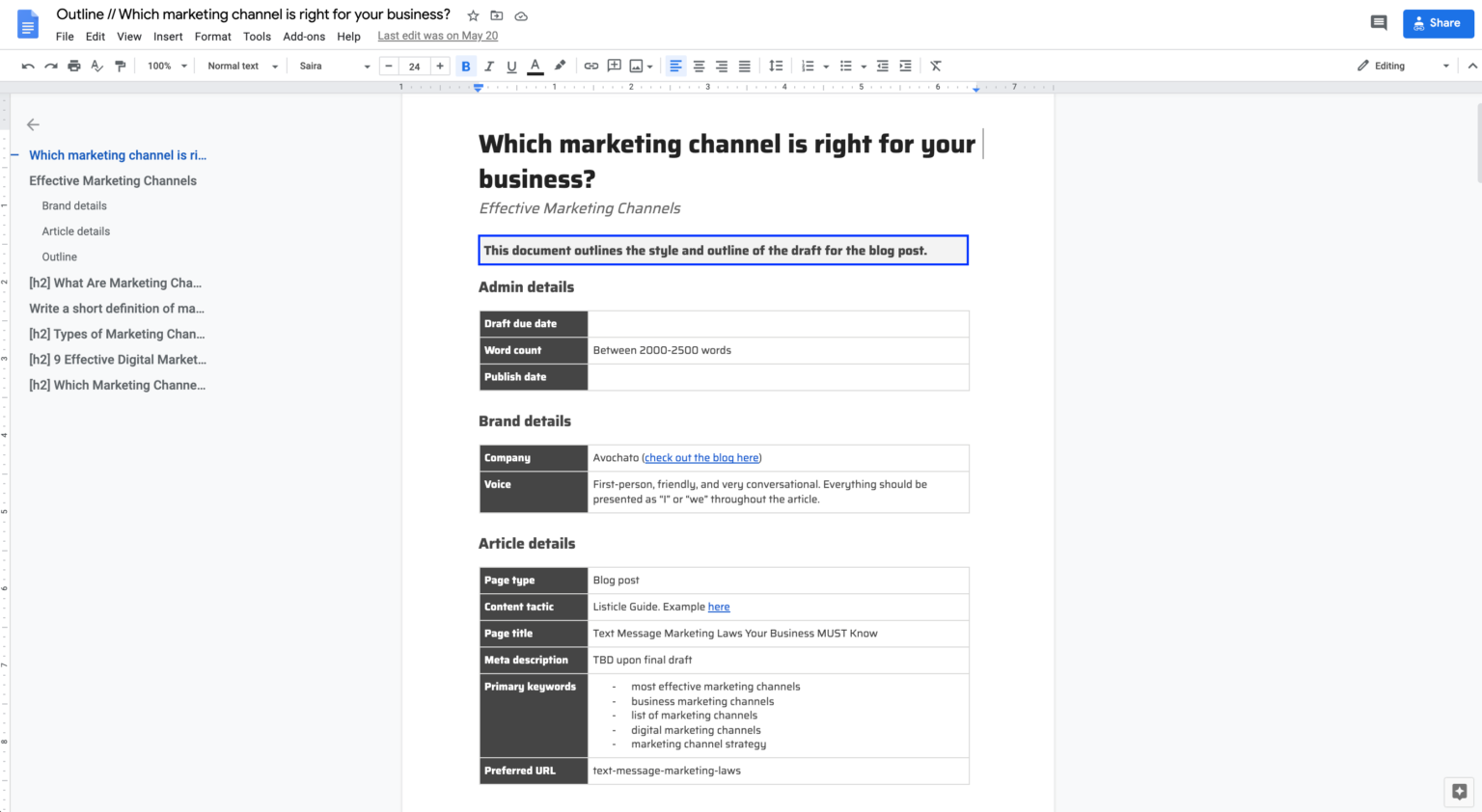Toggle underline formatting
The width and height of the screenshot is (1482, 812).
click(511, 66)
